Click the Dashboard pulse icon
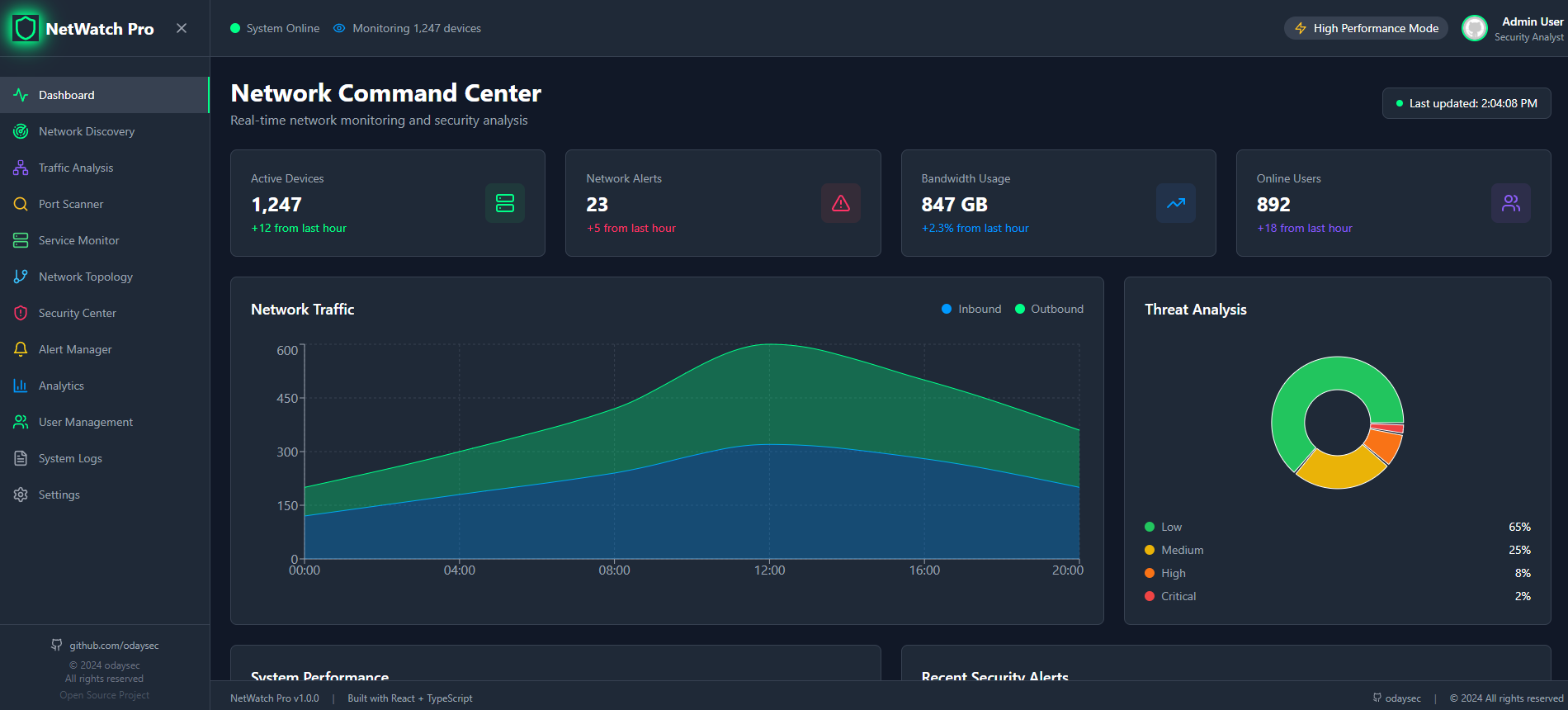 pos(21,95)
